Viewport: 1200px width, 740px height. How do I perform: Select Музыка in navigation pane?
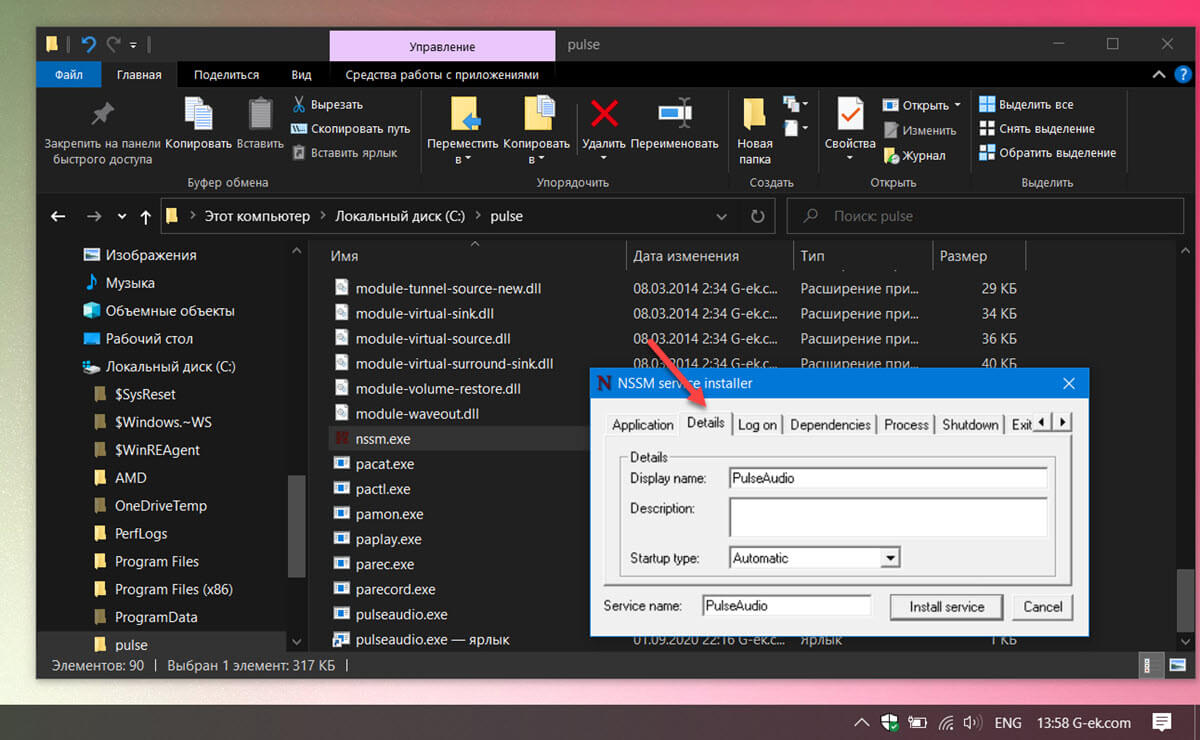pyautogui.click(x=130, y=283)
